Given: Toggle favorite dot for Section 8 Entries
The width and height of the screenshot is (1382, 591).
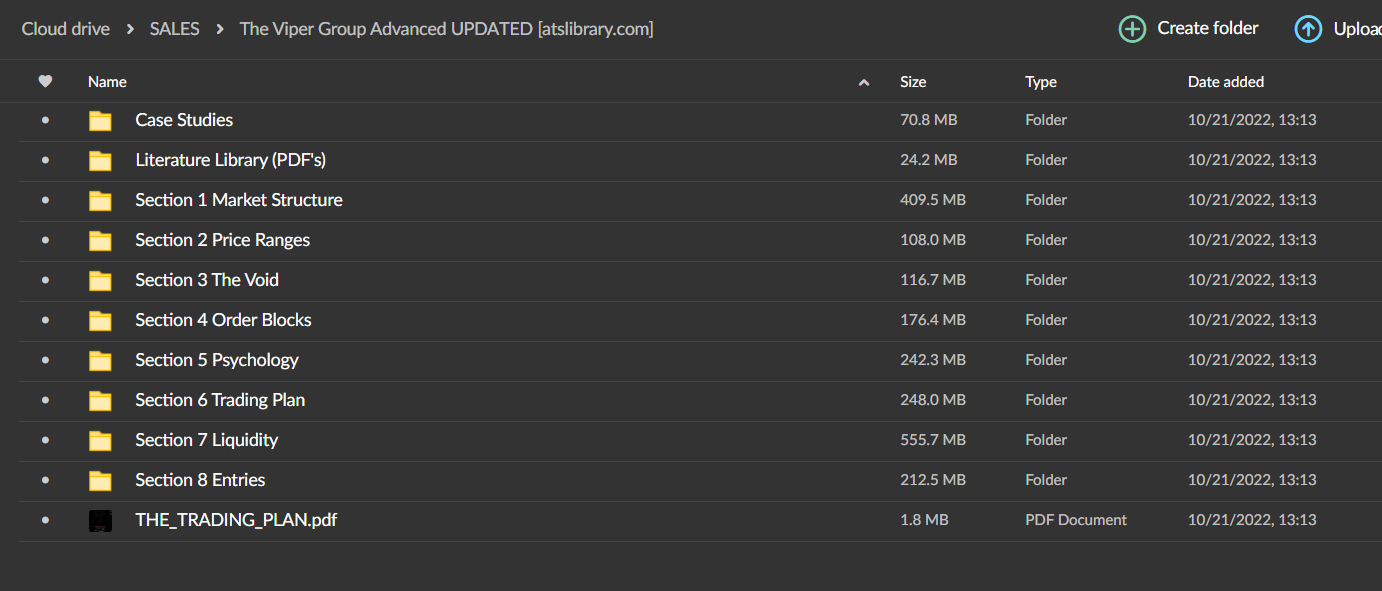Looking at the screenshot, I should [45, 480].
